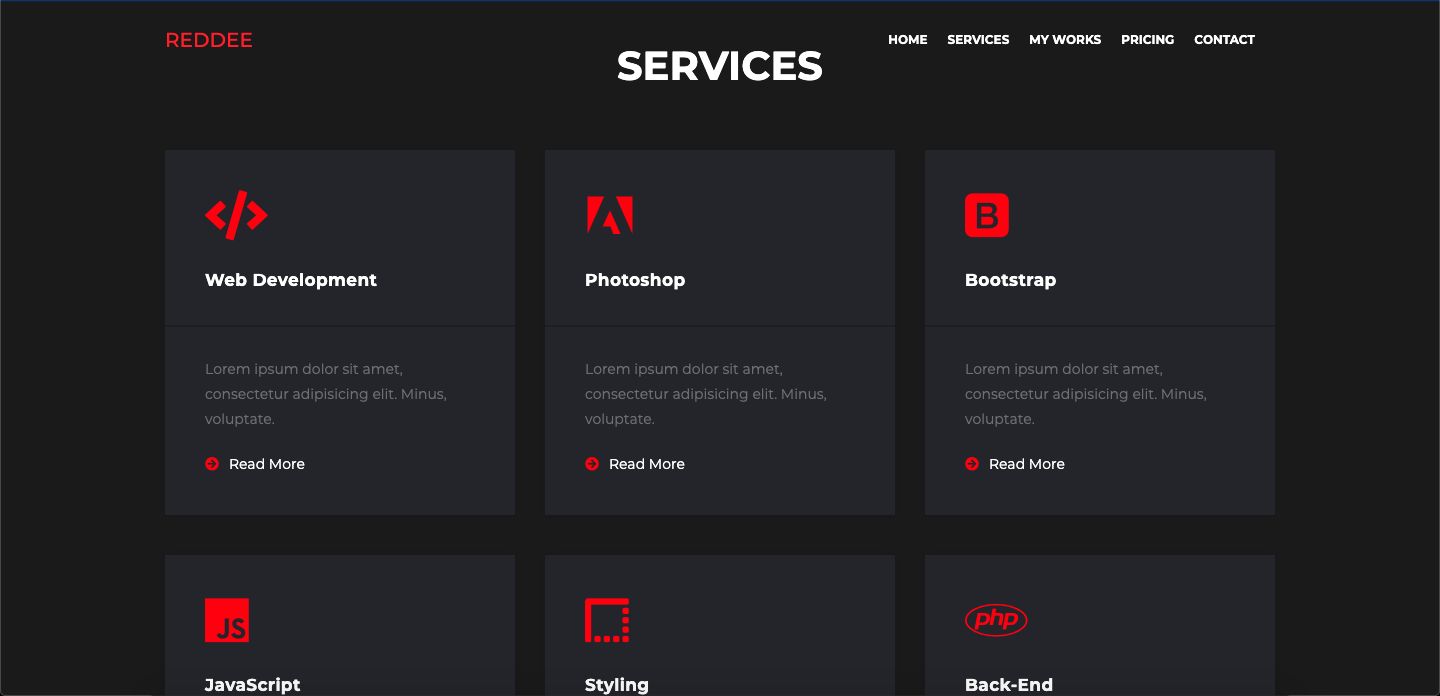Click arrow icon beside Bootstrap Read More
The image size is (1440, 696).
pyautogui.click(x=972, y=464)
